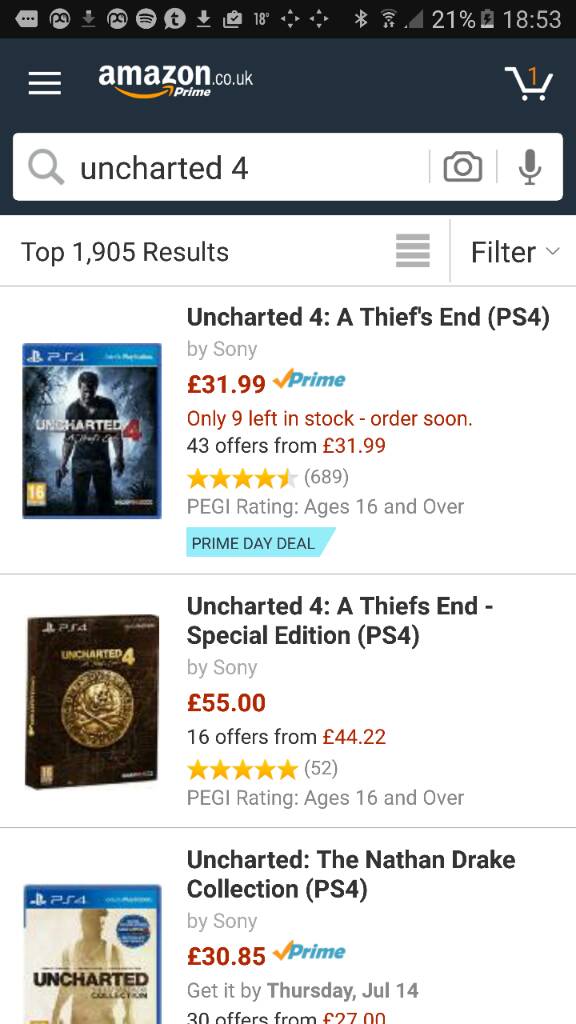Switch results layout with list view icon
This screenshot has height=1024, width=576.
click(x=413, y=251)
